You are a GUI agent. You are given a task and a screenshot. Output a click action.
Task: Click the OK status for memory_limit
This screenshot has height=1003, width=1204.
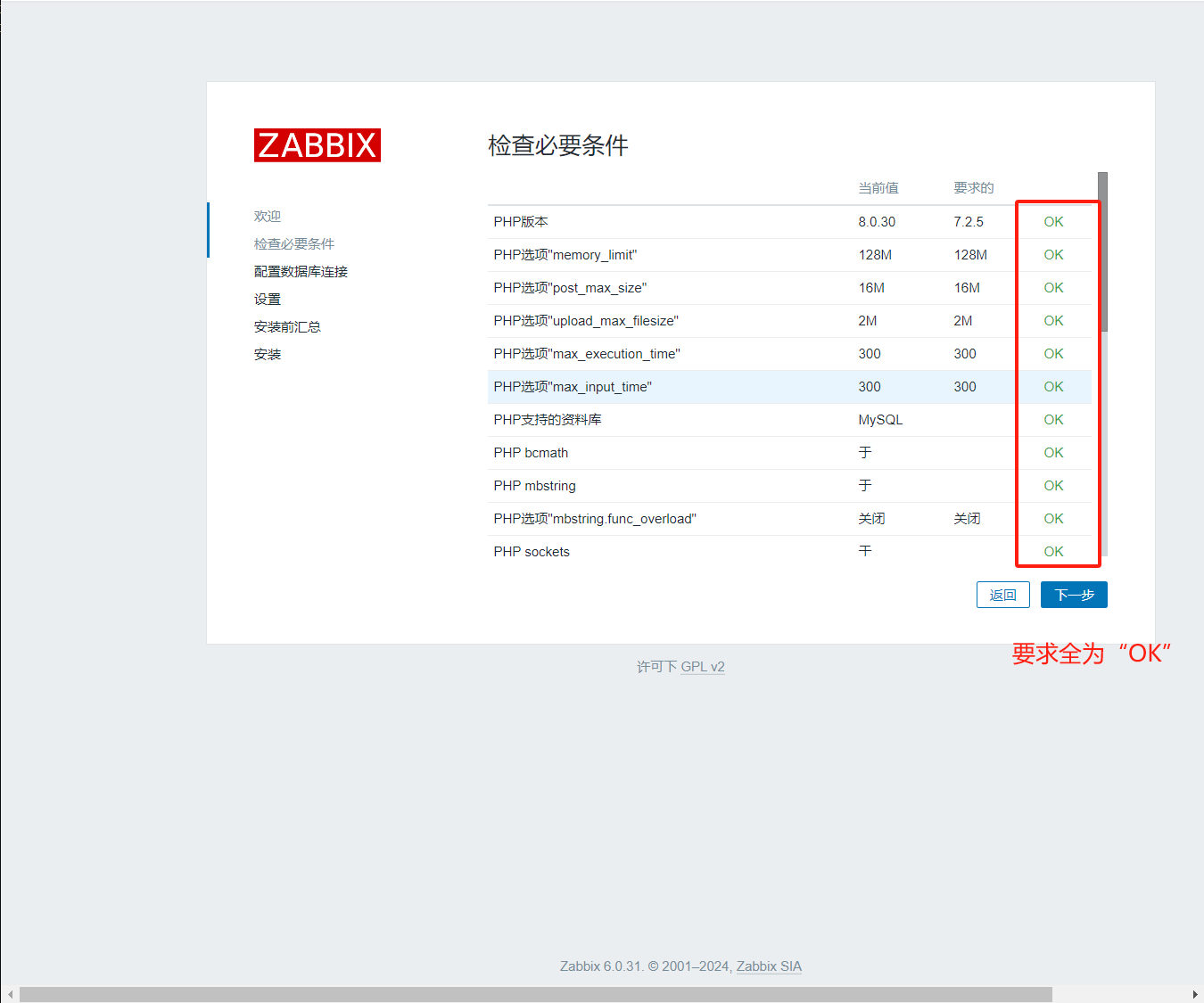(x=1053, y=255)
